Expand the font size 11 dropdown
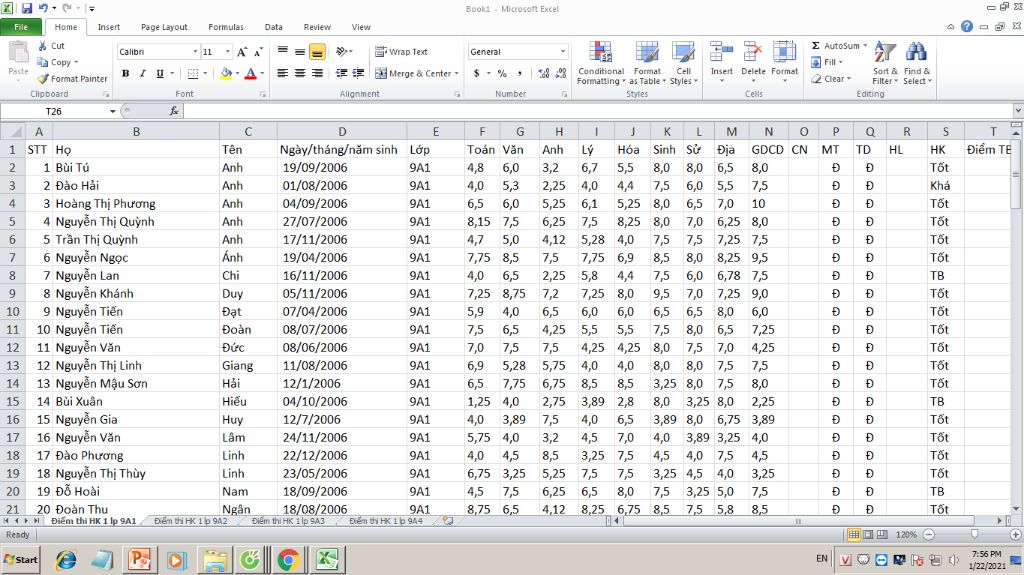Image resolution: width=1024 pixels, height=575 pixels. tap(227, 52)
